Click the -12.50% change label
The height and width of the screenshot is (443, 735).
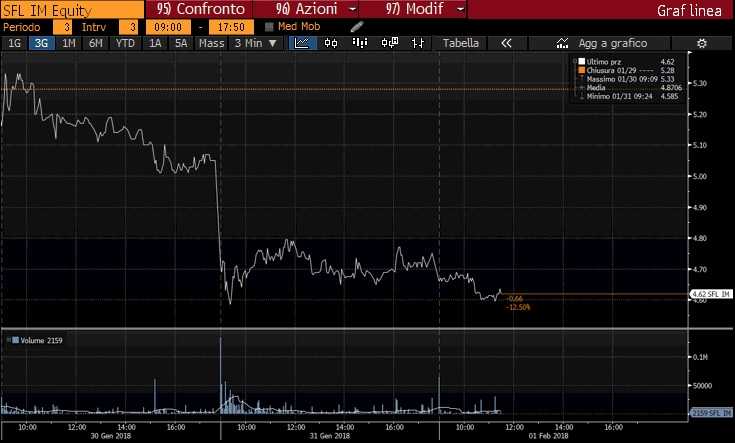point(518,307)
